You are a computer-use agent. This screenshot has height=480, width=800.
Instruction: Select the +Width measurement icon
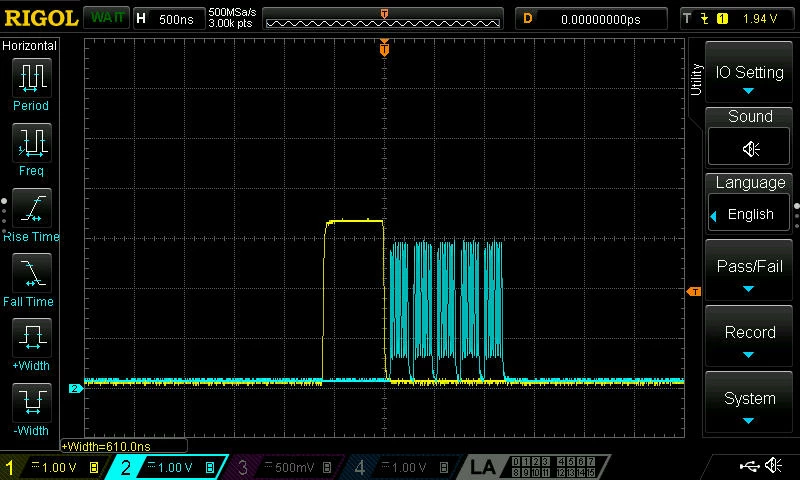tap(32, 337)
